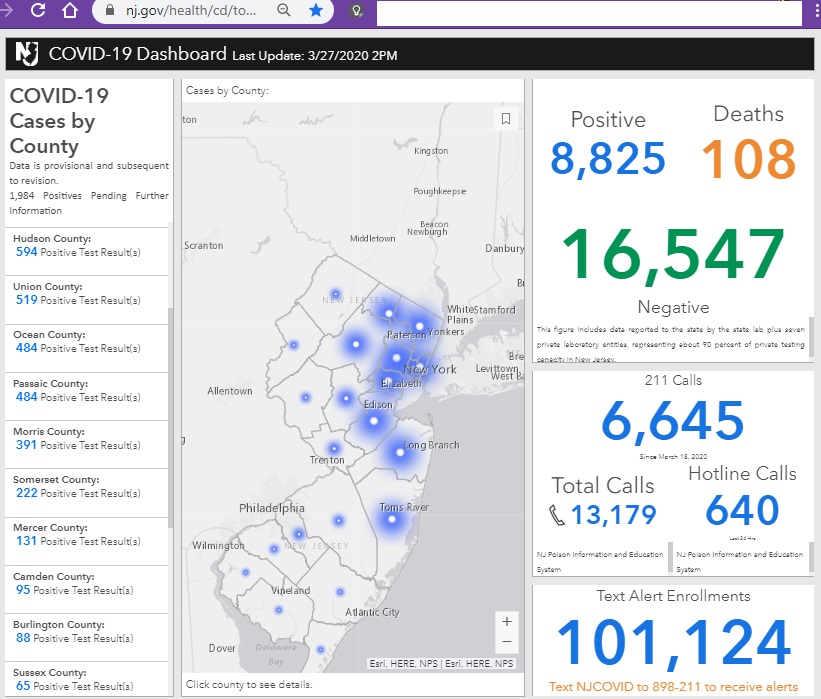The height and width of the screenshot is (699, 821).
Task: Select Ocean County with 484 positives
Action: 87,348
